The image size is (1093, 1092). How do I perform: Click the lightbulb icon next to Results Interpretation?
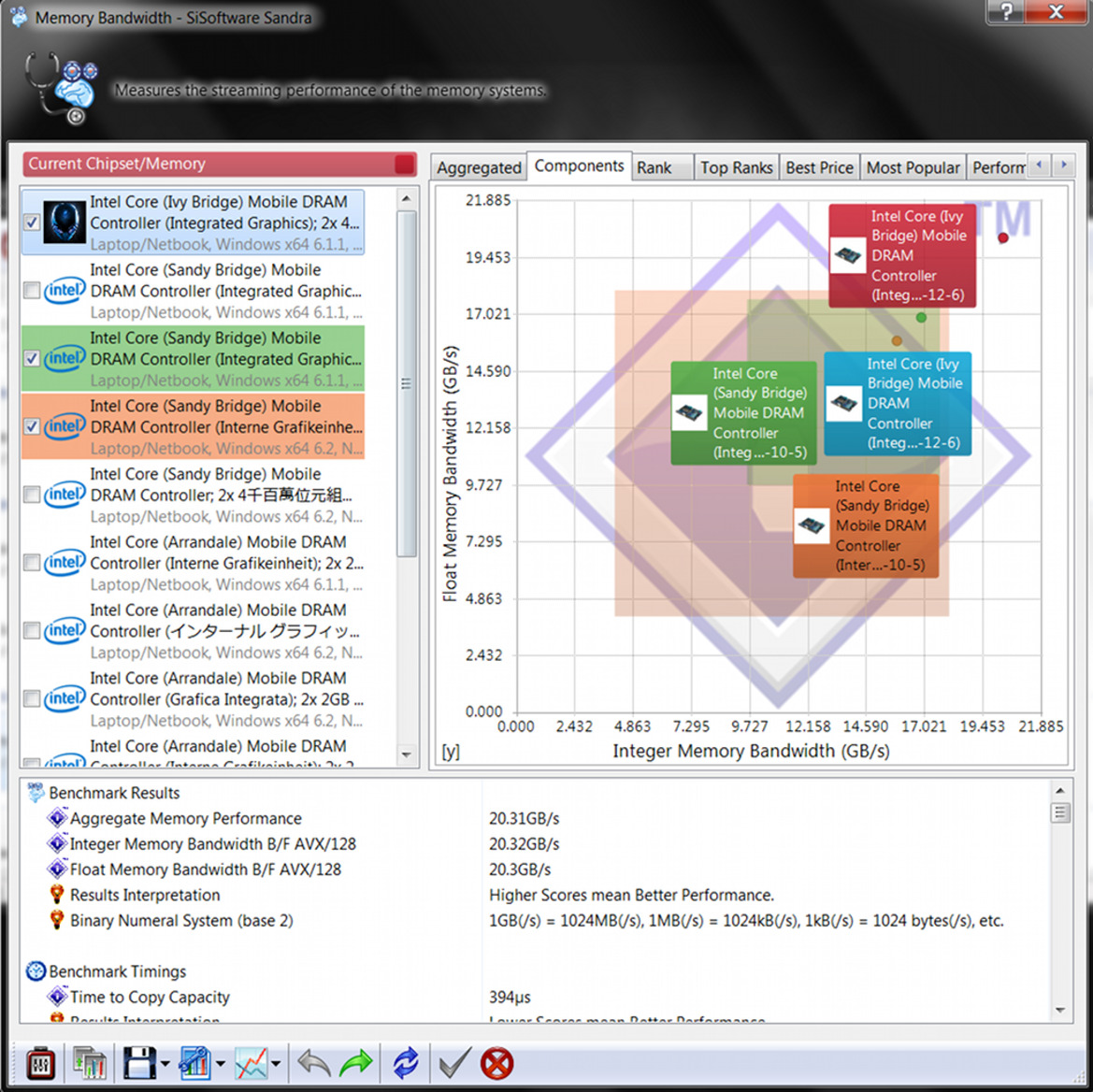tap(57, 894)
